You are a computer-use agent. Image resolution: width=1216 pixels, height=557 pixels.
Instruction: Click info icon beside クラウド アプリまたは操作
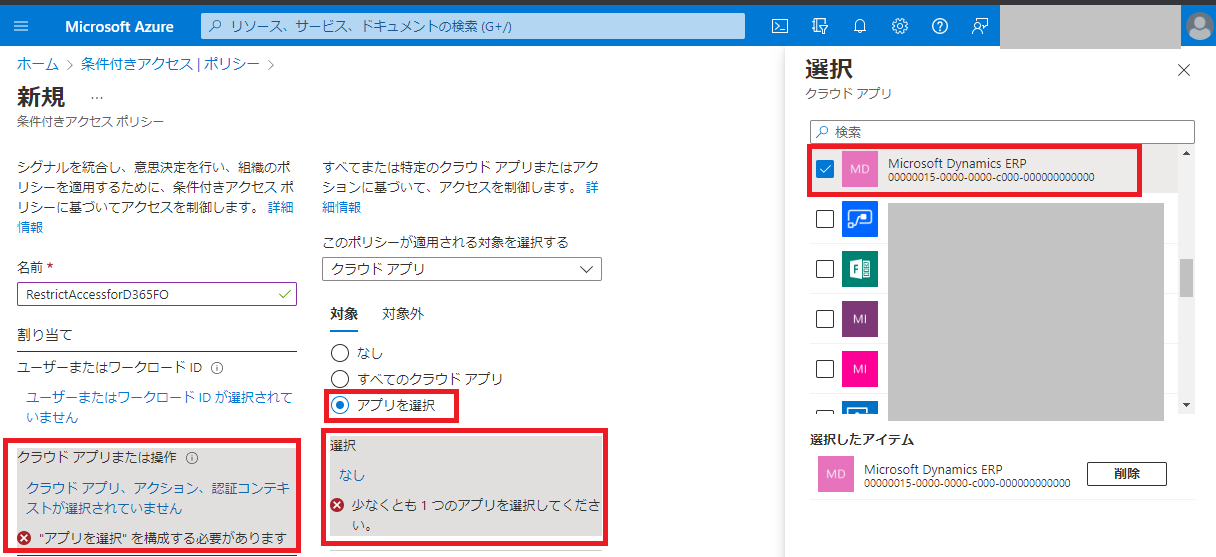[x=192, y=457]
